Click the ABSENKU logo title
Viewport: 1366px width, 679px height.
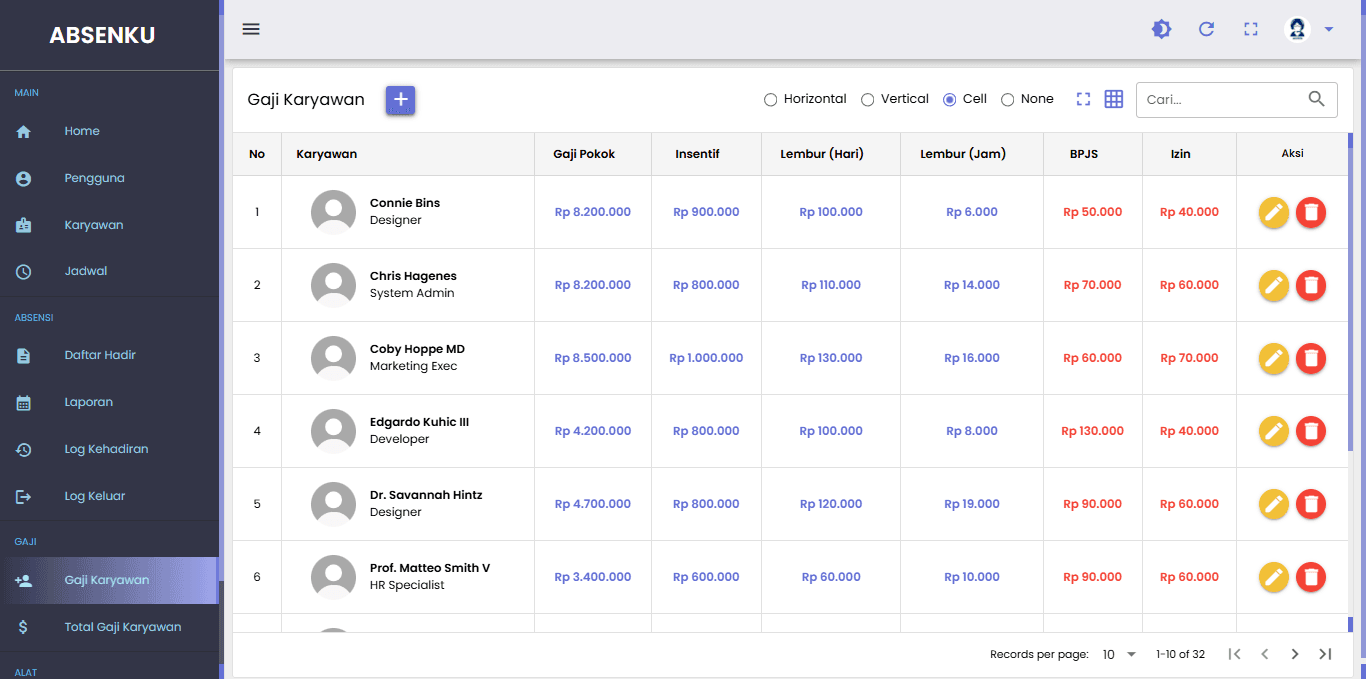[x=102, y=35]
